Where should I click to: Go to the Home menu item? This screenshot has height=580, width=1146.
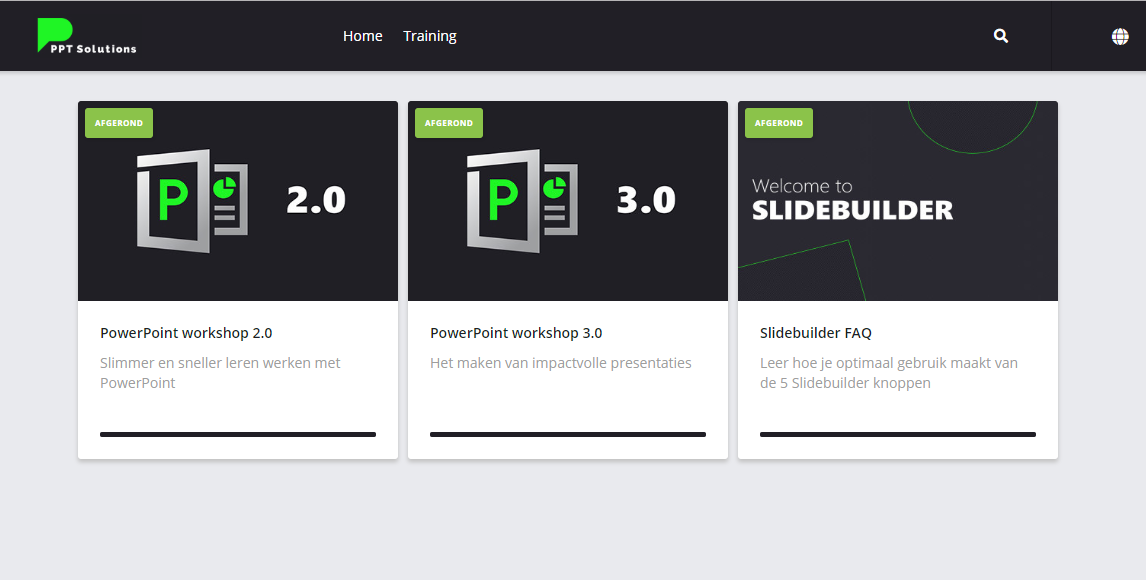pos(363,36)
